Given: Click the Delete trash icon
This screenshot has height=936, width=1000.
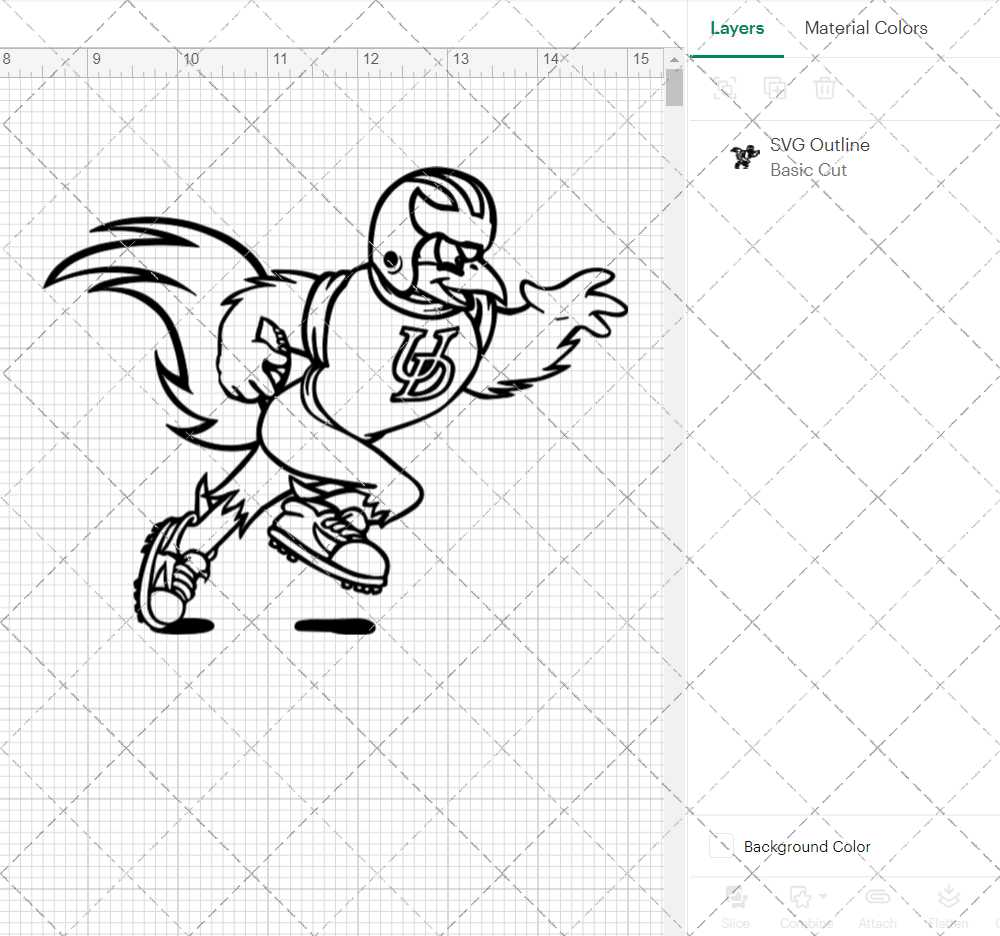Looking at the screenshot, I should pos(824,88).
